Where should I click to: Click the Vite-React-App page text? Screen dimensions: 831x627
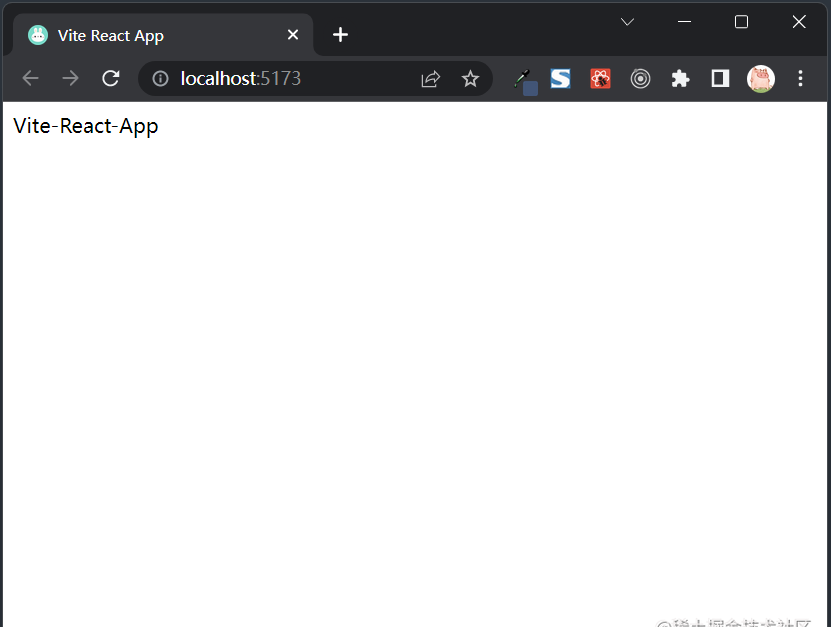pos(86,127)
